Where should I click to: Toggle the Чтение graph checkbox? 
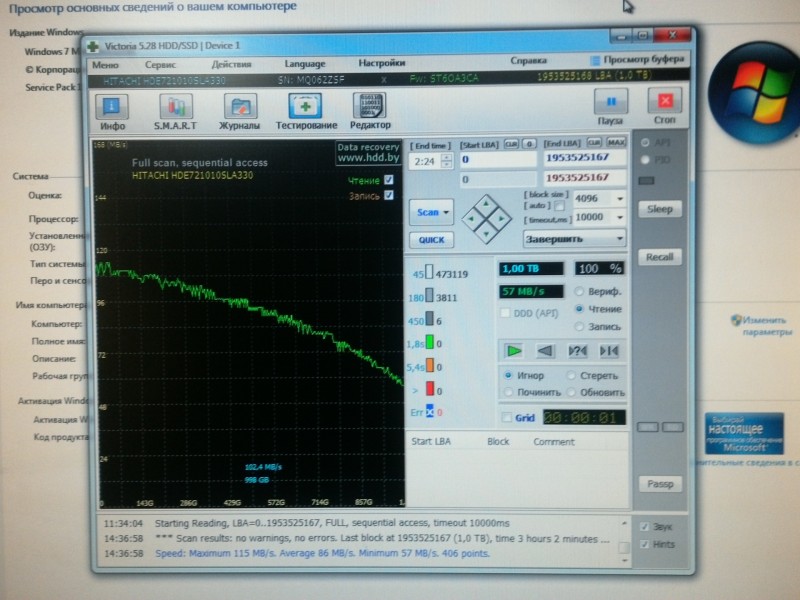(x=389, y=180)
